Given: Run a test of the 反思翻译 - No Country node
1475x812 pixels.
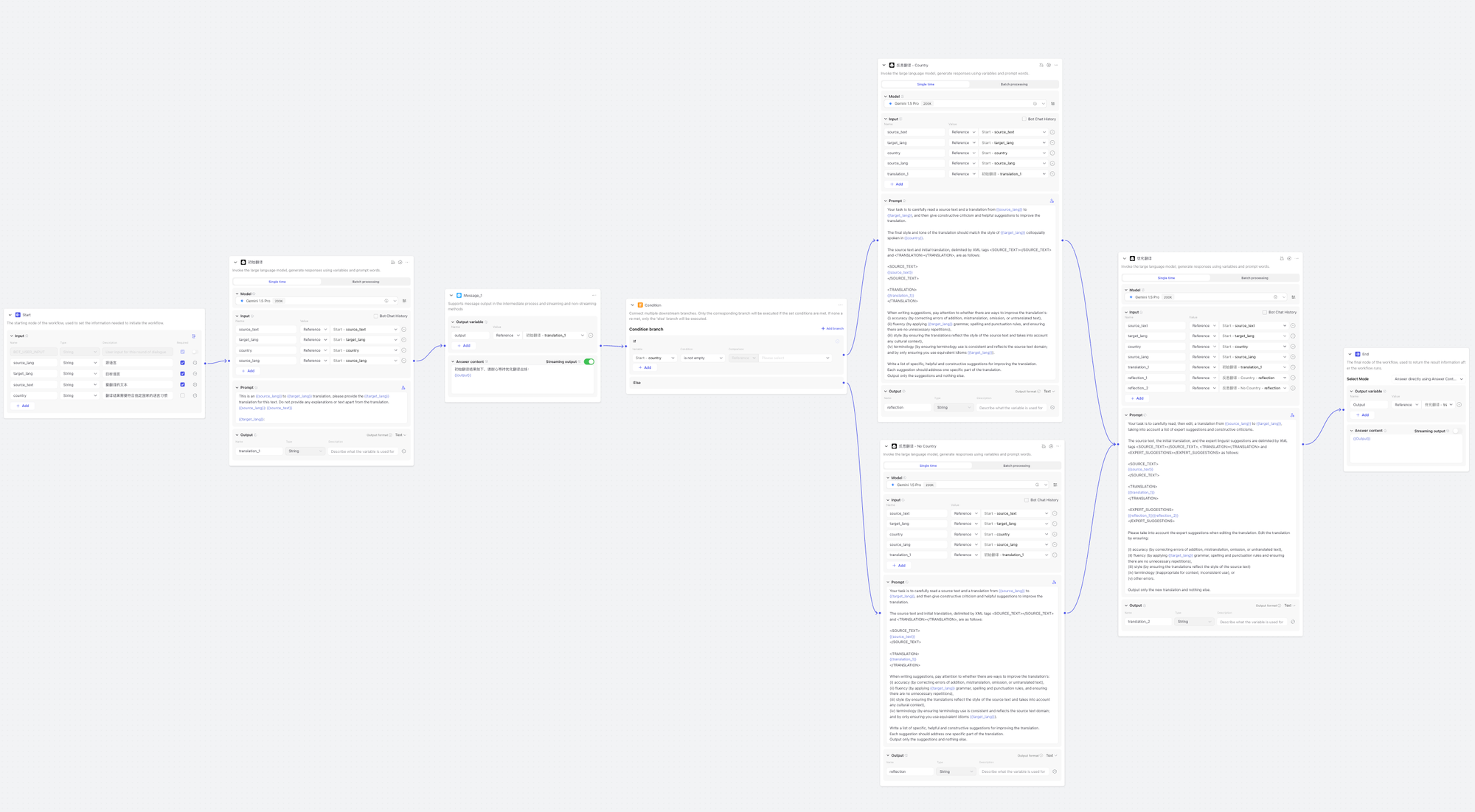Looking at the screenshot, I should click(1051, 446).
